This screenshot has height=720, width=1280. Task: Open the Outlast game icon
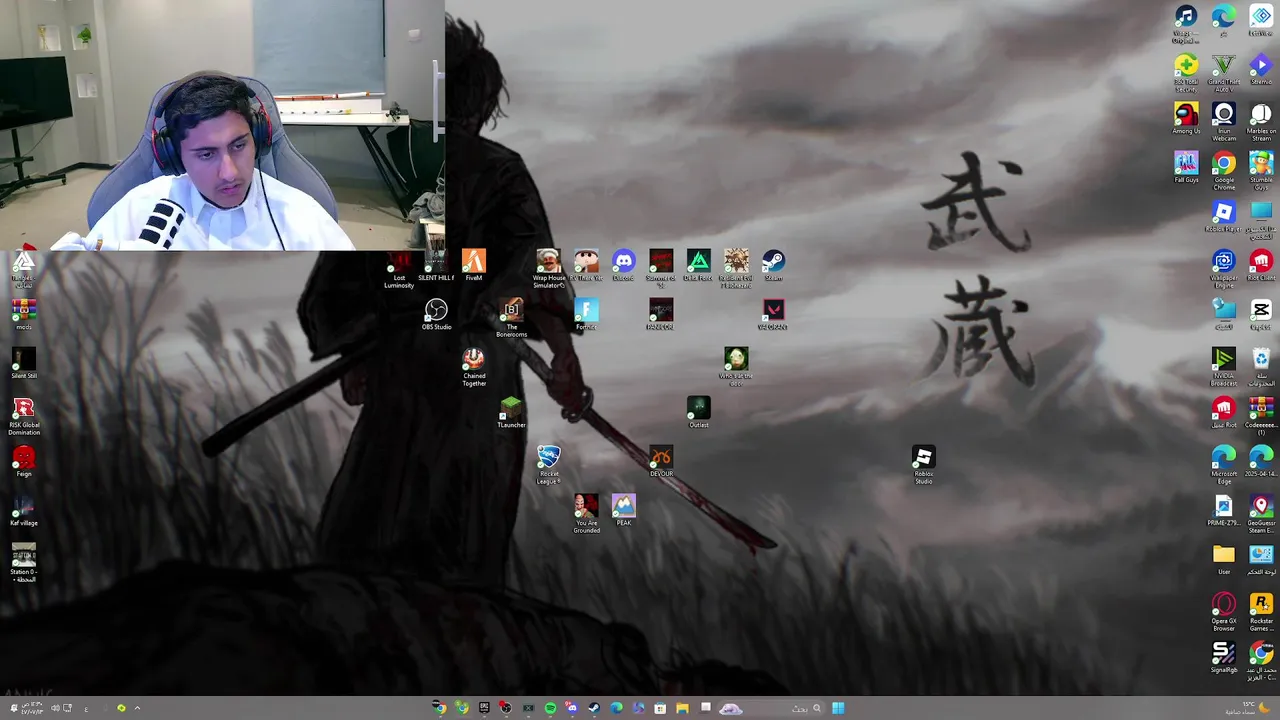pos(698,412)
